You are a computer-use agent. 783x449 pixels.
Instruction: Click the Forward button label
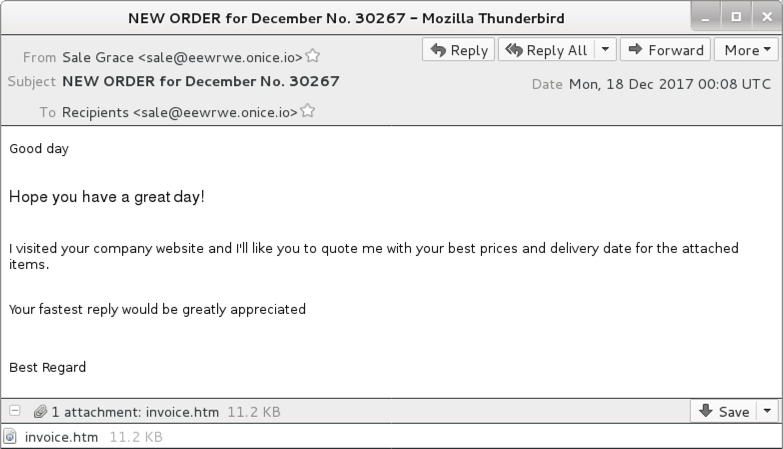(x=676, y=50)
